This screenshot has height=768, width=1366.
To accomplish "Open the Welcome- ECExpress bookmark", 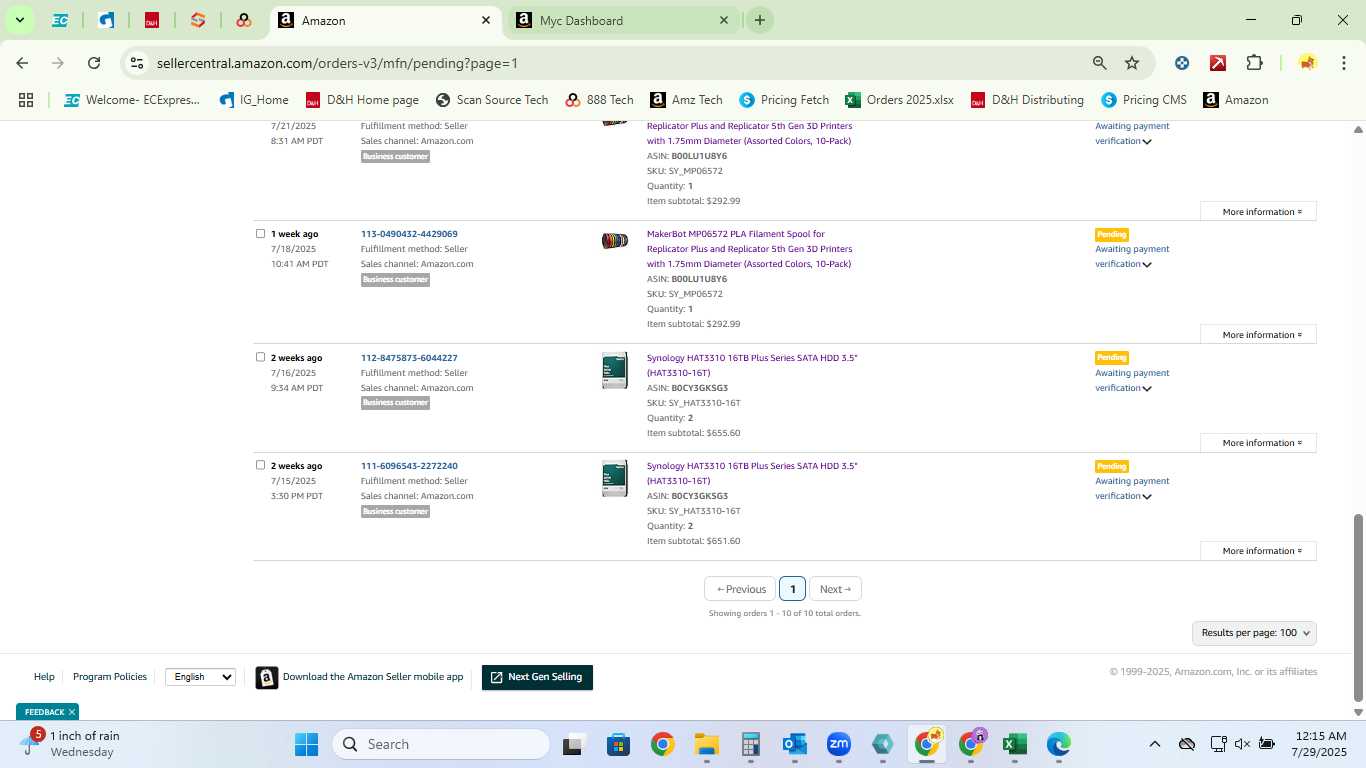I will (132, 100).
